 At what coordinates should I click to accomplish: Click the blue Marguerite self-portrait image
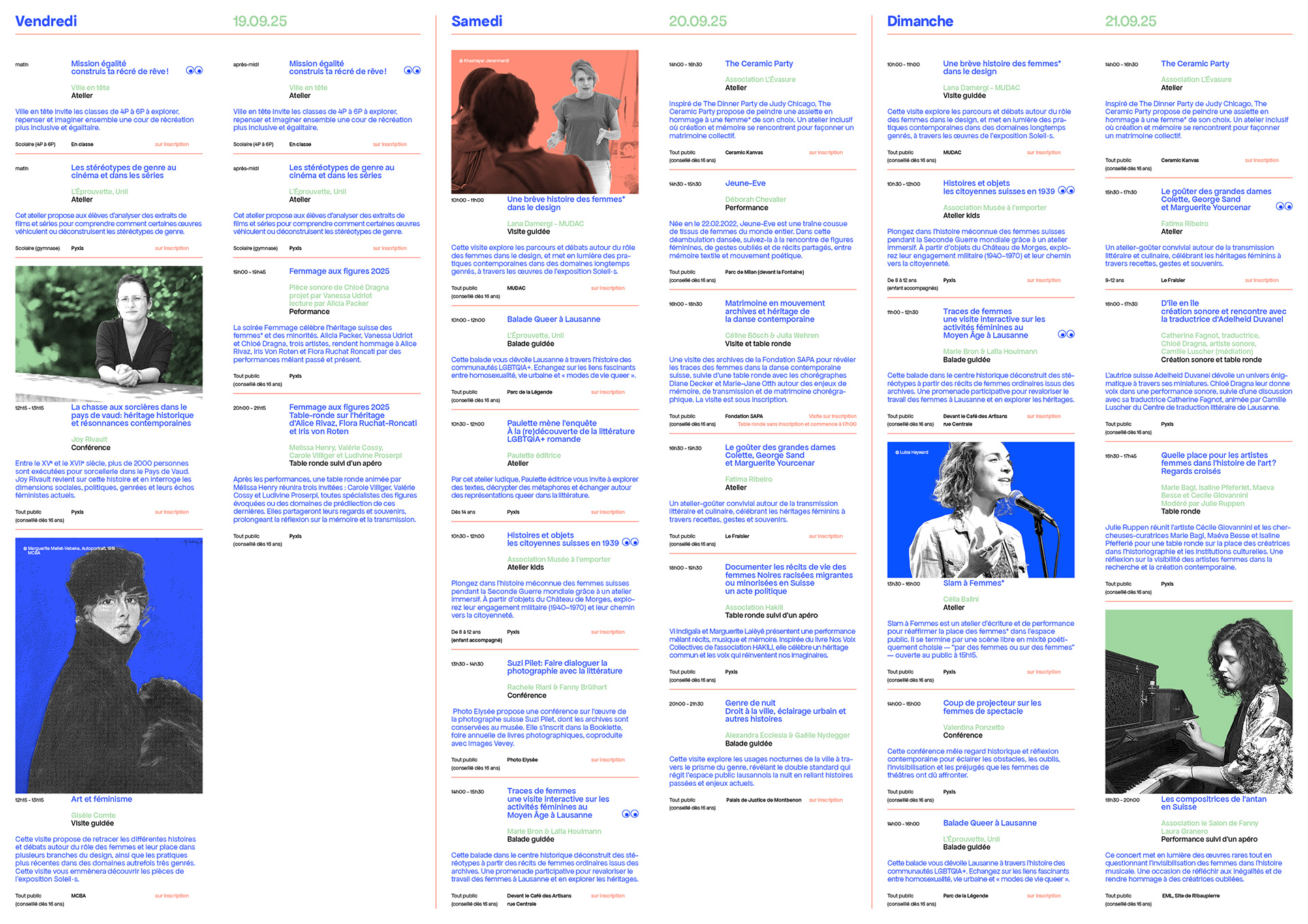point(109,665)
